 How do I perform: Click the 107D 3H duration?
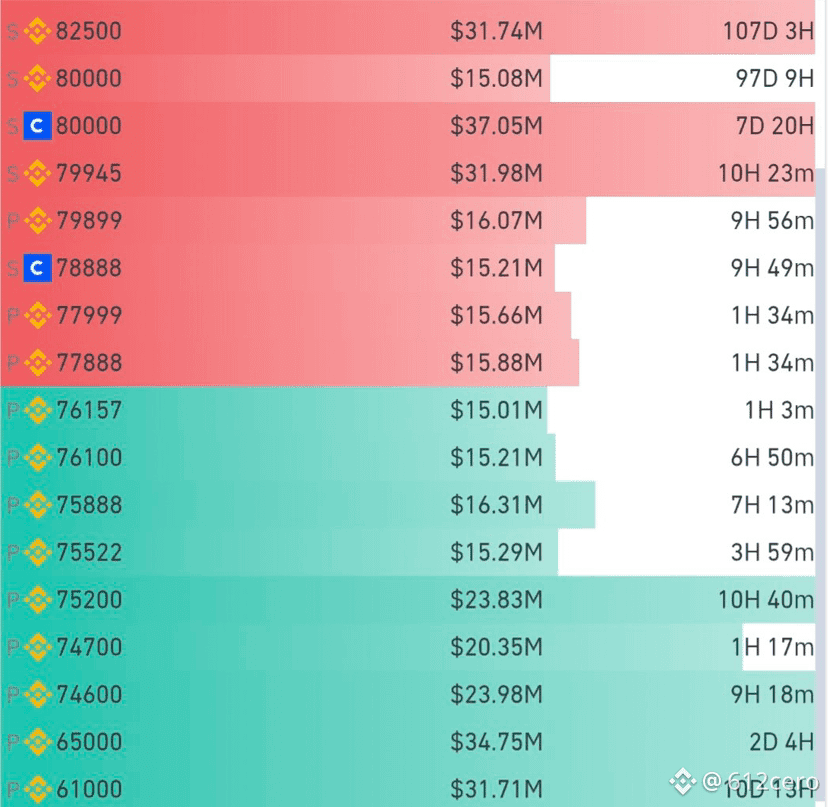tap(768, 31)
